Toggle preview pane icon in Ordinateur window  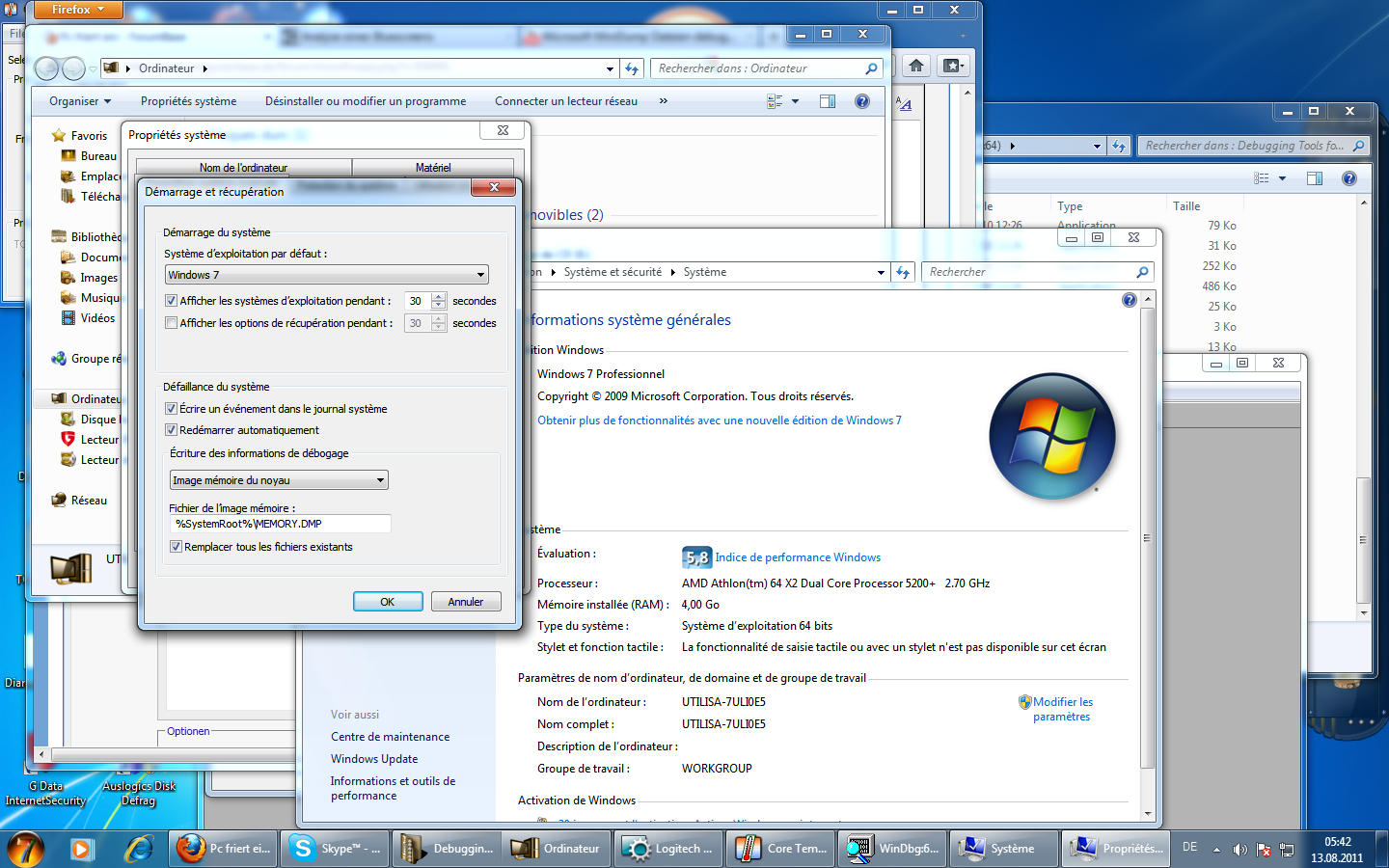click(828, 101)
